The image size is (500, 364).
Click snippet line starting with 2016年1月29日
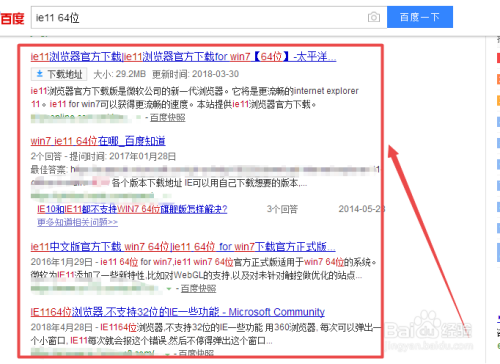(x=204, y=262)
